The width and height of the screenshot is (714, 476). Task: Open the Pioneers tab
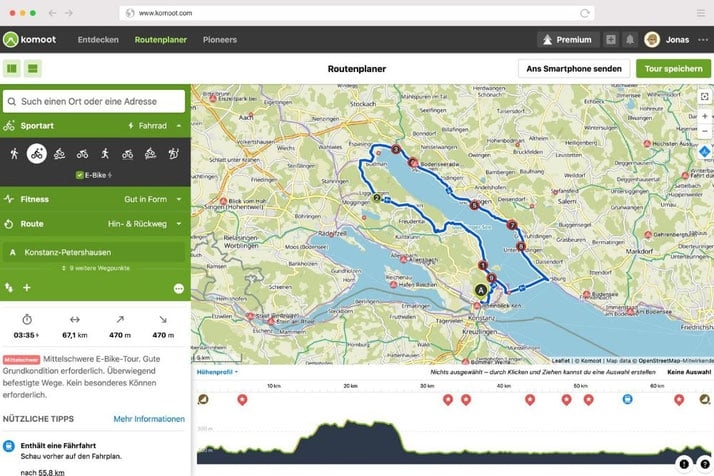click(x=220, y=40)
